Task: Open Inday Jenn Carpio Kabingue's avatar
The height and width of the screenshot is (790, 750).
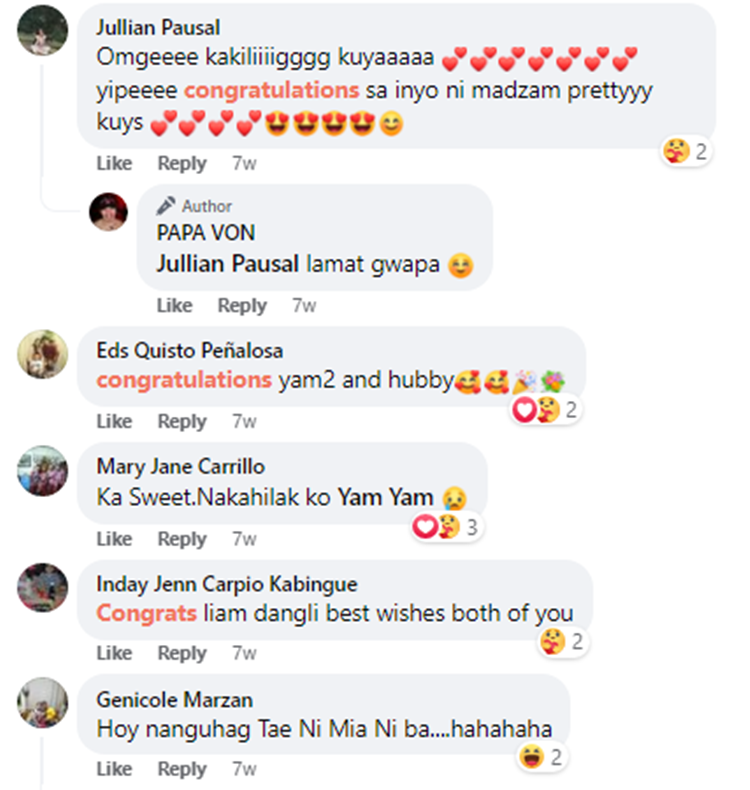Action: (x=43, y=587)
